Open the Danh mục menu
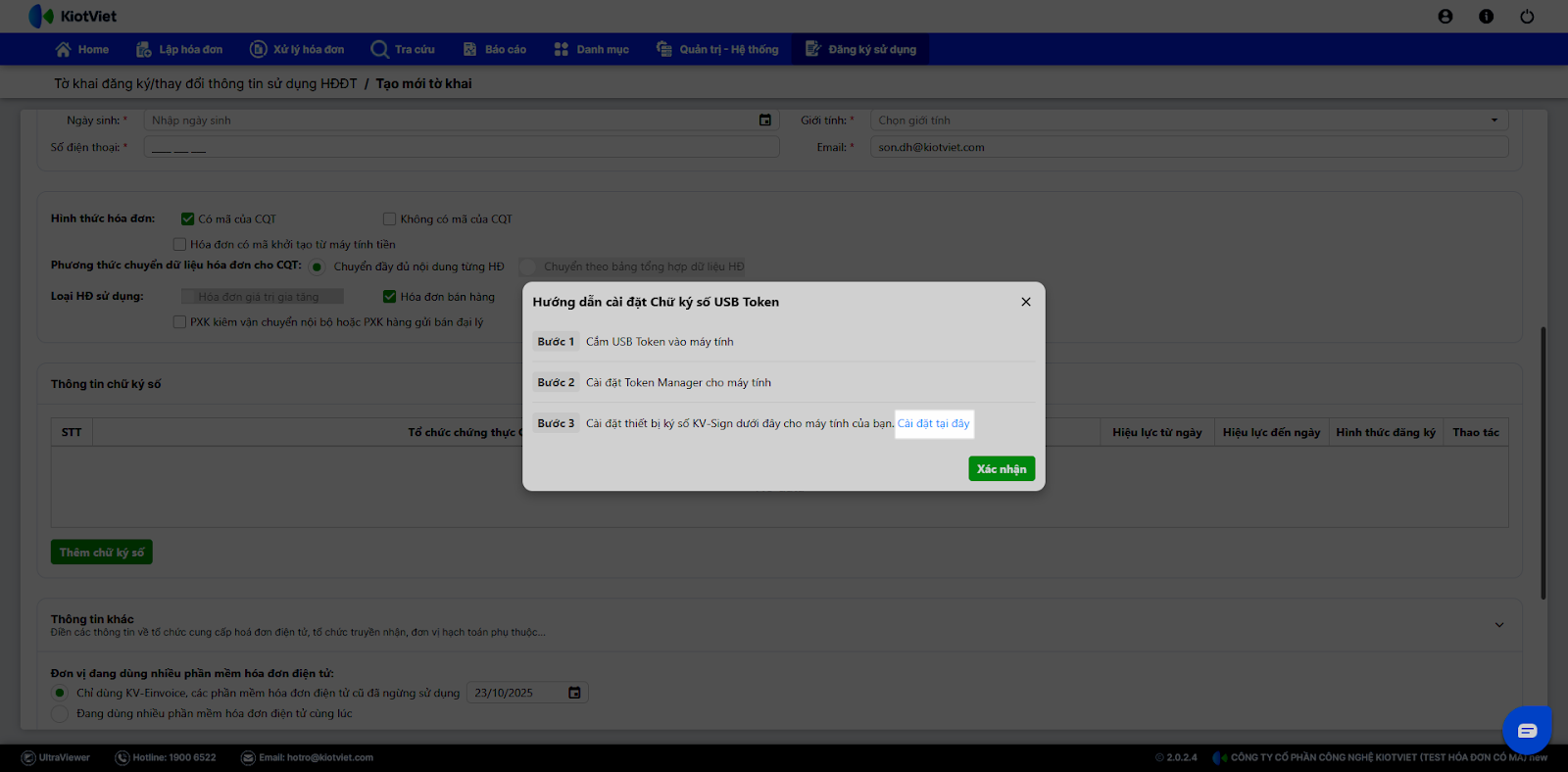 coord(592,49)
